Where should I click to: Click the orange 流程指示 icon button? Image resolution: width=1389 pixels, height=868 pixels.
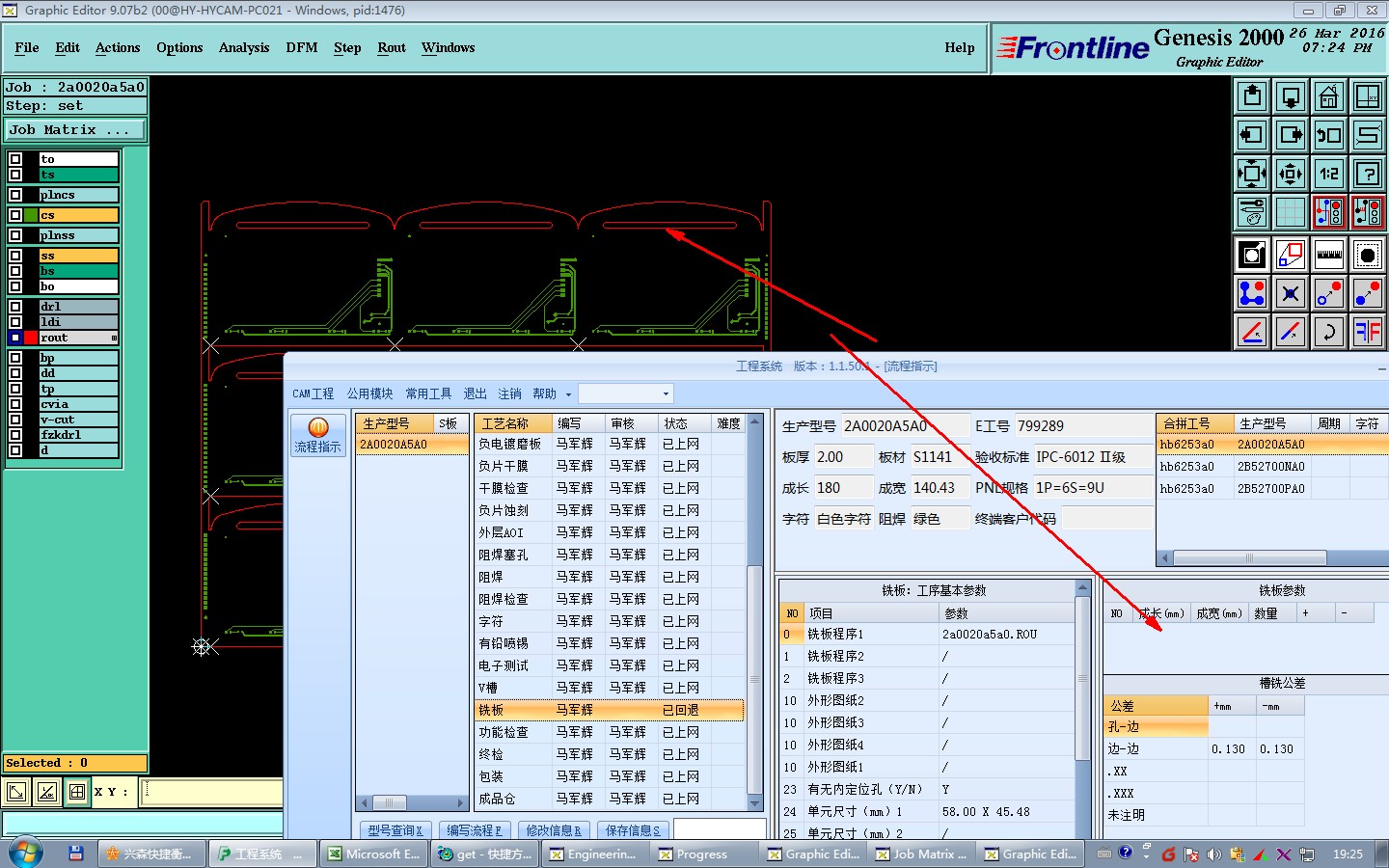tap(318, 435)
